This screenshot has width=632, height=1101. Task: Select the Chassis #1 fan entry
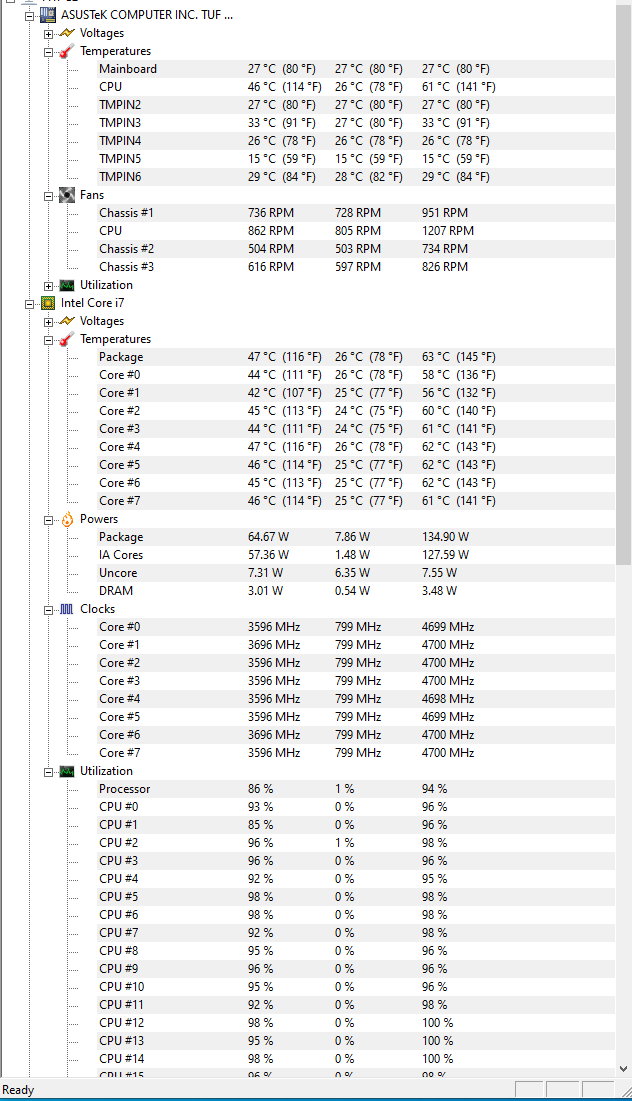[x=126, y=212]
